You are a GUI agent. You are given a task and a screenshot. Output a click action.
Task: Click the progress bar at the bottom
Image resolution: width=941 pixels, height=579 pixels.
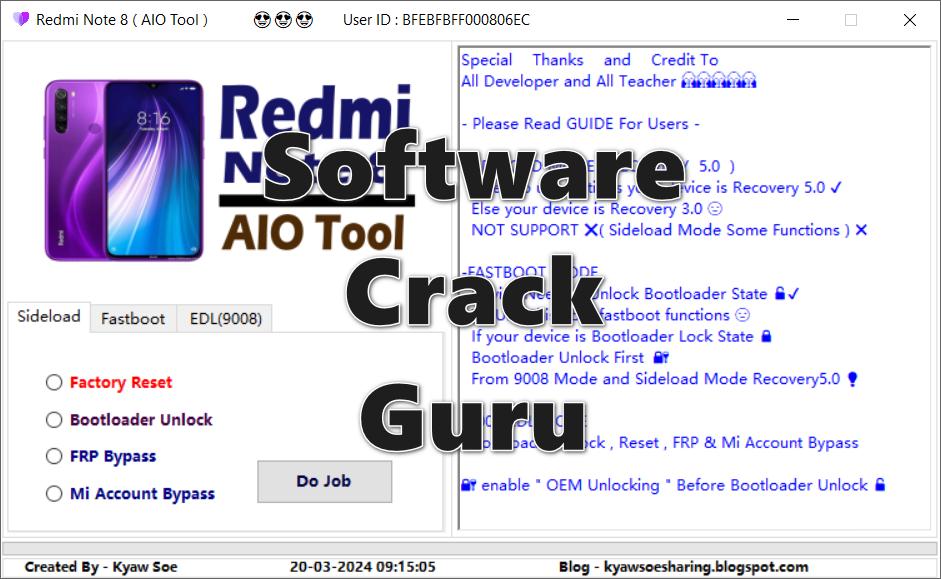pyautogui.click(x=470, y=549)
